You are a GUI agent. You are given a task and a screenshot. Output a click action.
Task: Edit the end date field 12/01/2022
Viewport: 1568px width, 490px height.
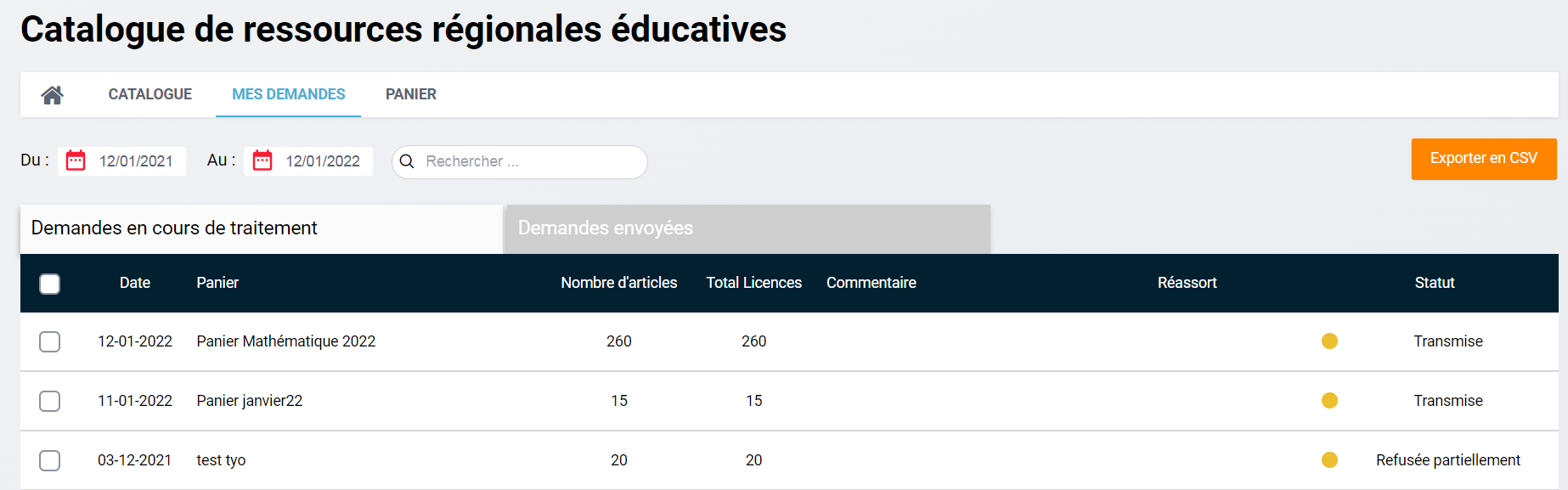323,161
